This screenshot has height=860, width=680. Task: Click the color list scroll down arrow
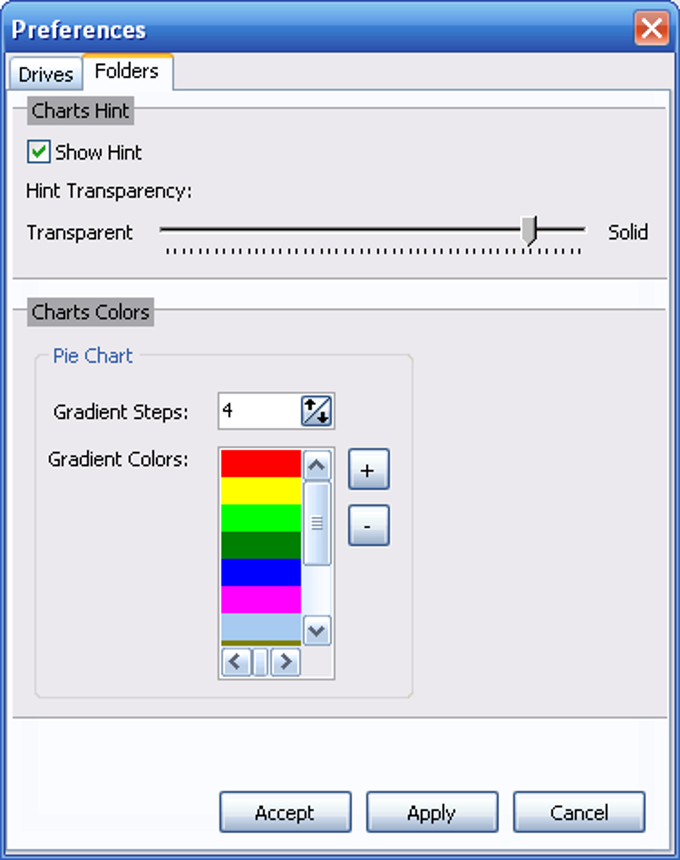point(316,630)
